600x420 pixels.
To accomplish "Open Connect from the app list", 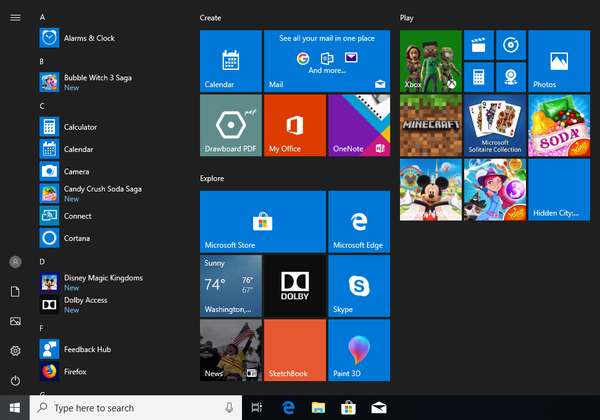I will (x=111, y=216).
